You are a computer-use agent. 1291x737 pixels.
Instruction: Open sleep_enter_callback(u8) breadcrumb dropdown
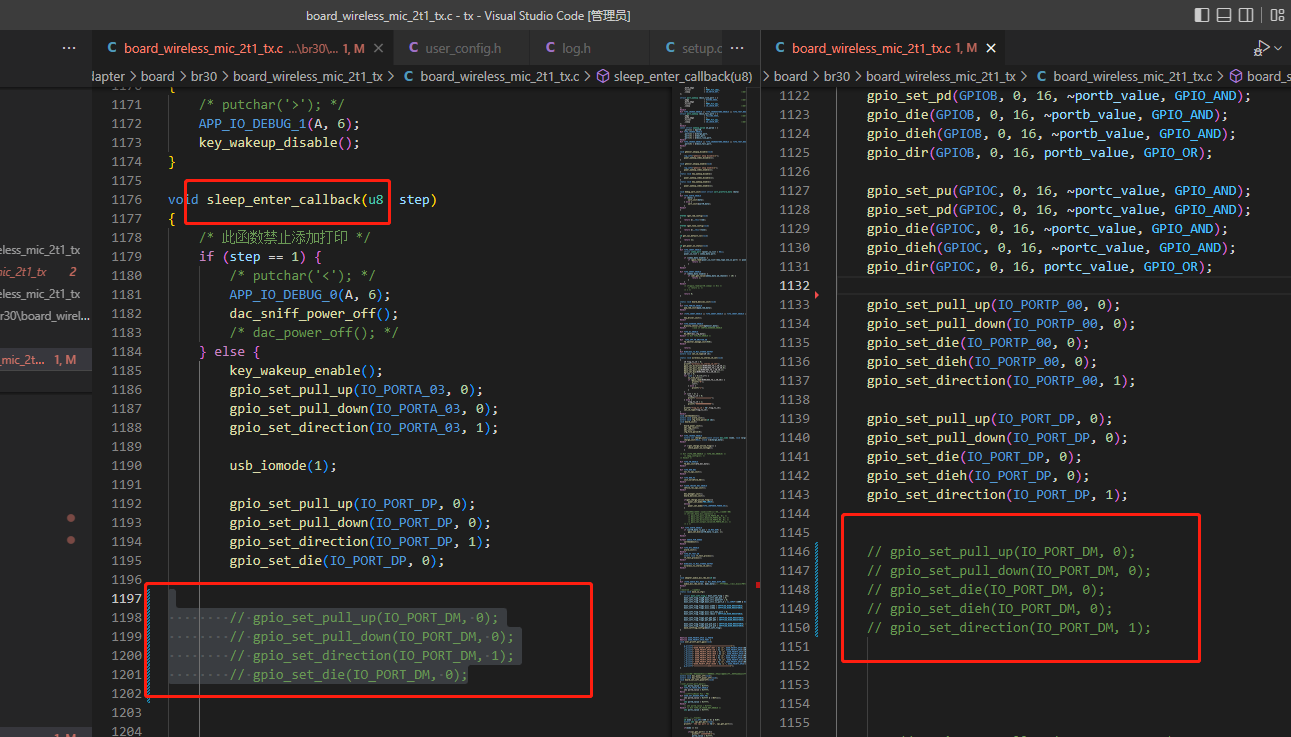(683, 76)
